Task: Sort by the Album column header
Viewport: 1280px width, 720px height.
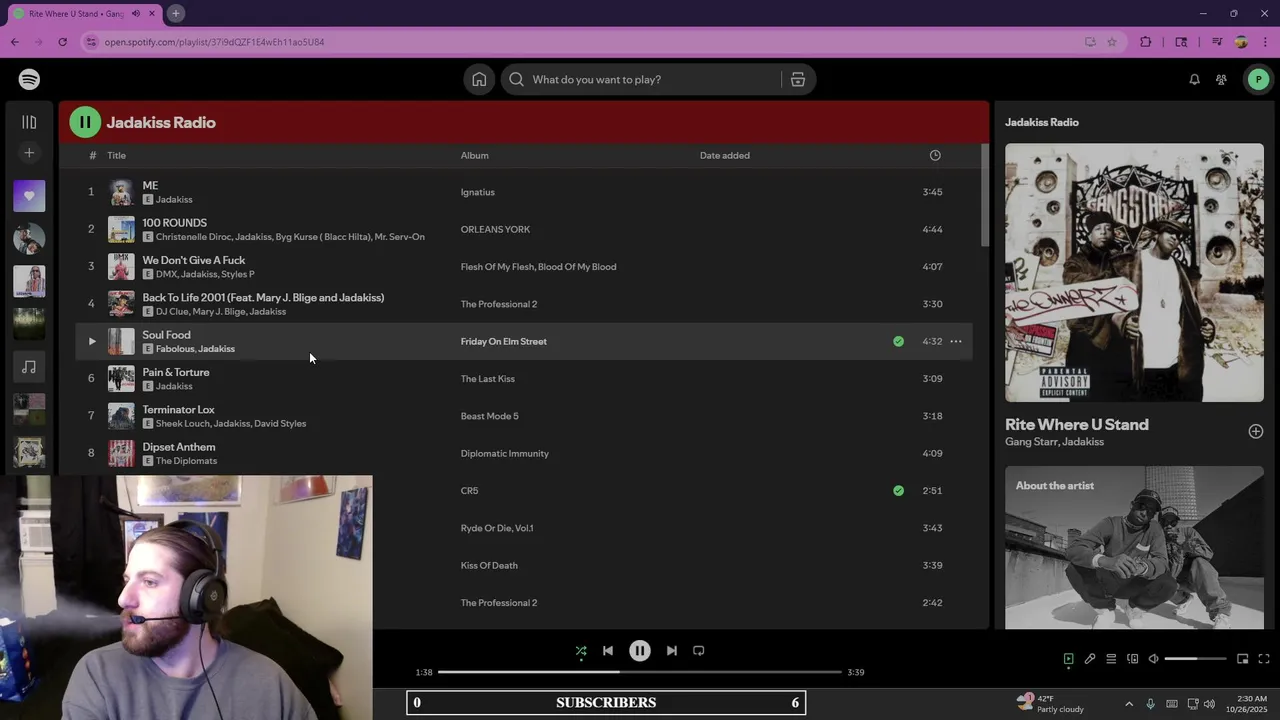Action: [474, 155]
